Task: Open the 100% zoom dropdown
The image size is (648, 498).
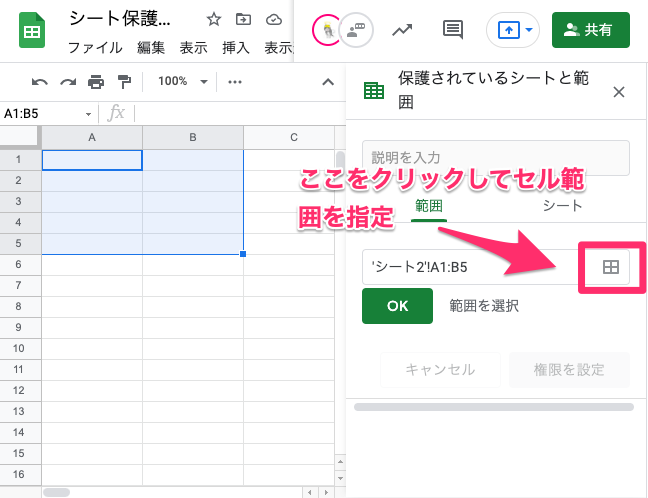Action: 184,82
